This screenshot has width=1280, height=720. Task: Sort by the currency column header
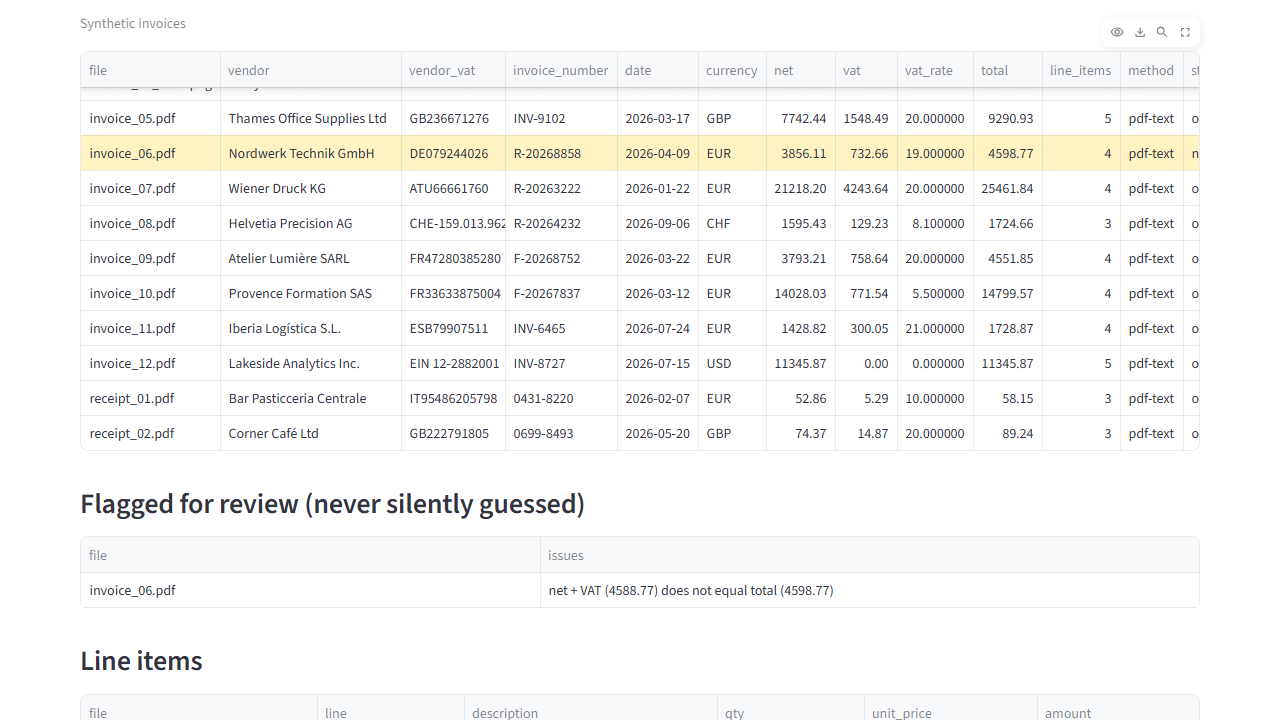click(732, 70)
